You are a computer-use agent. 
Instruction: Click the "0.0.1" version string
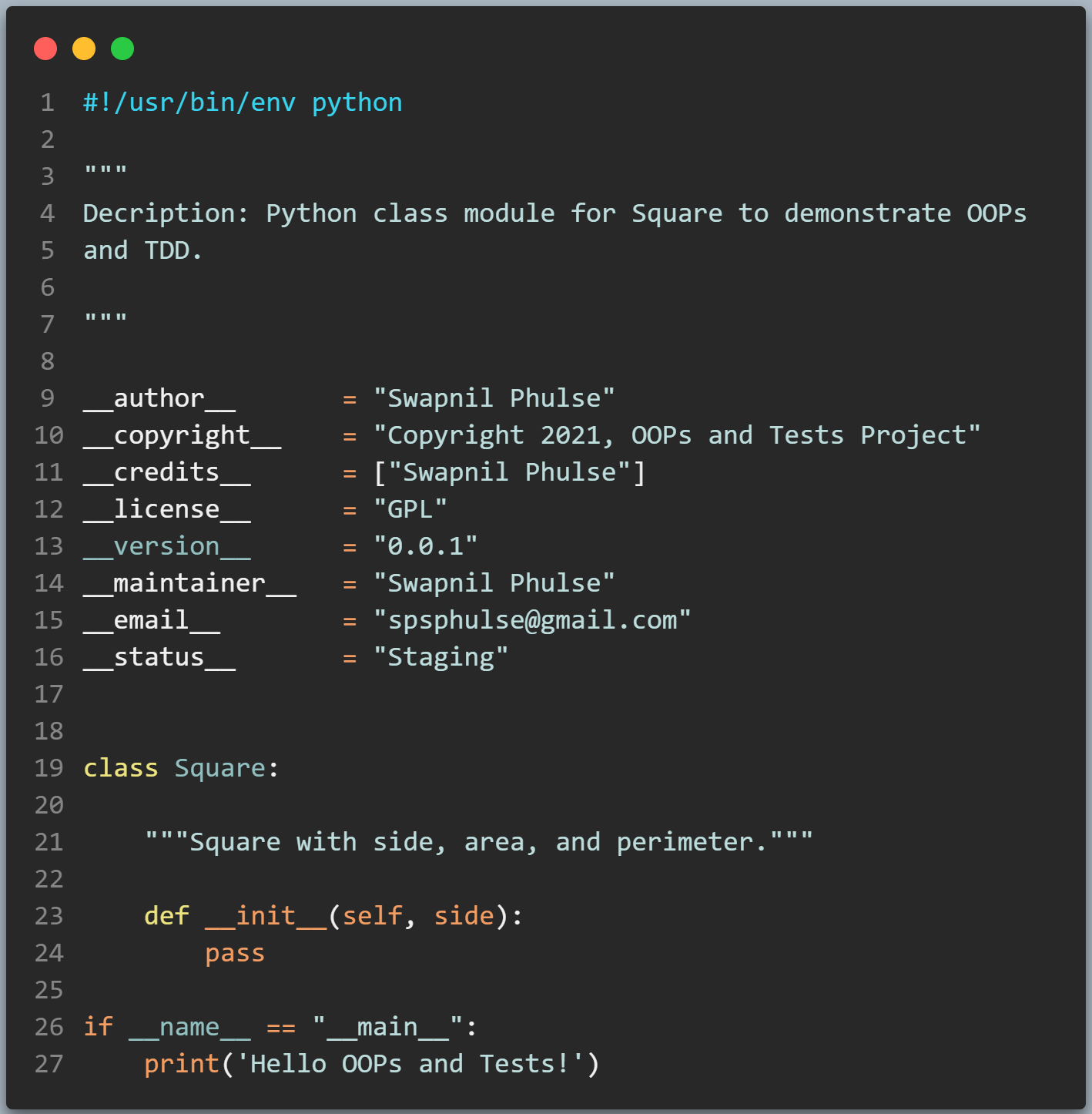pos(426,546)
